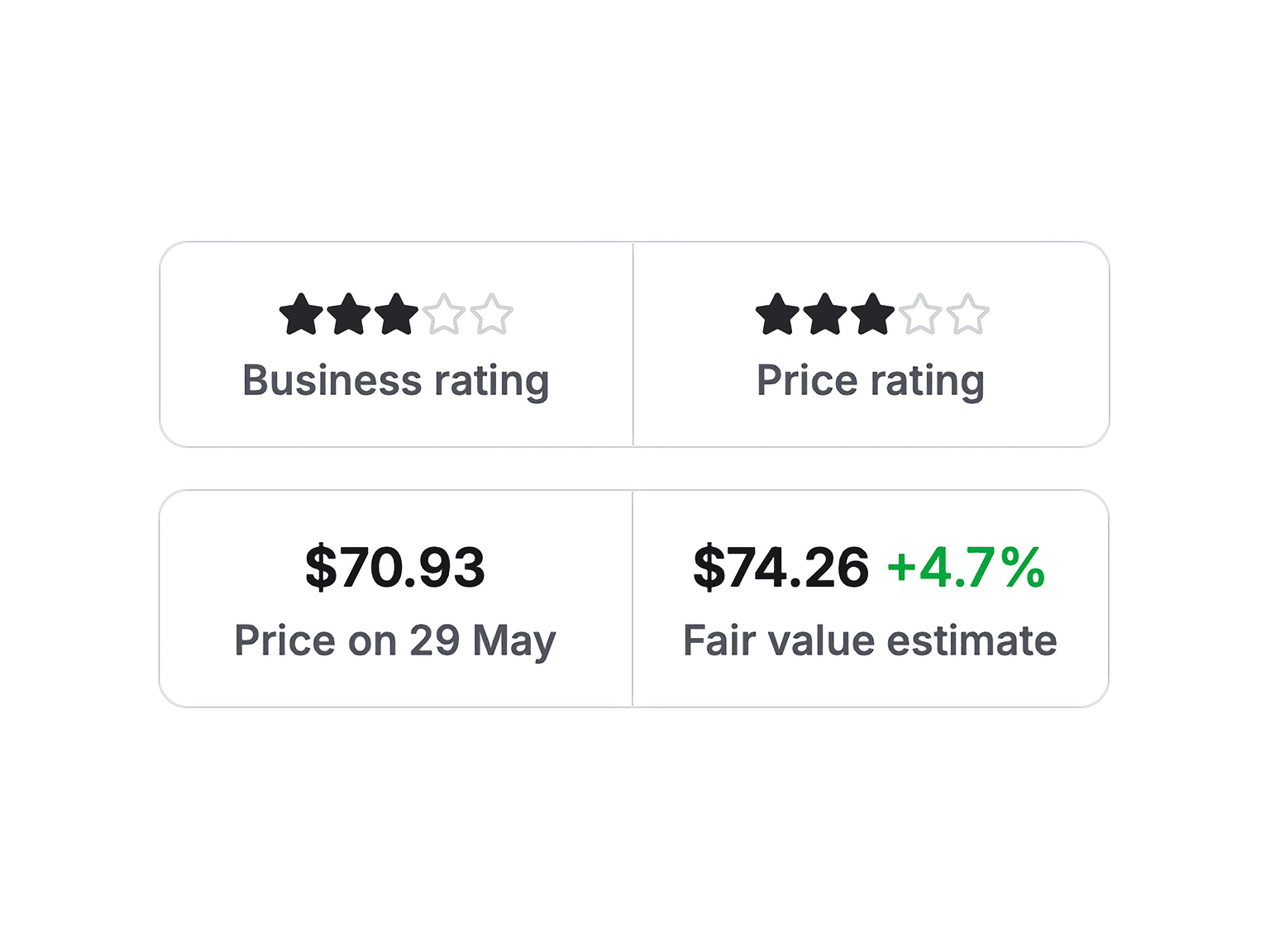Click the first star in Business rating
The image size is (1270, 952).
[x=301, y=315]
